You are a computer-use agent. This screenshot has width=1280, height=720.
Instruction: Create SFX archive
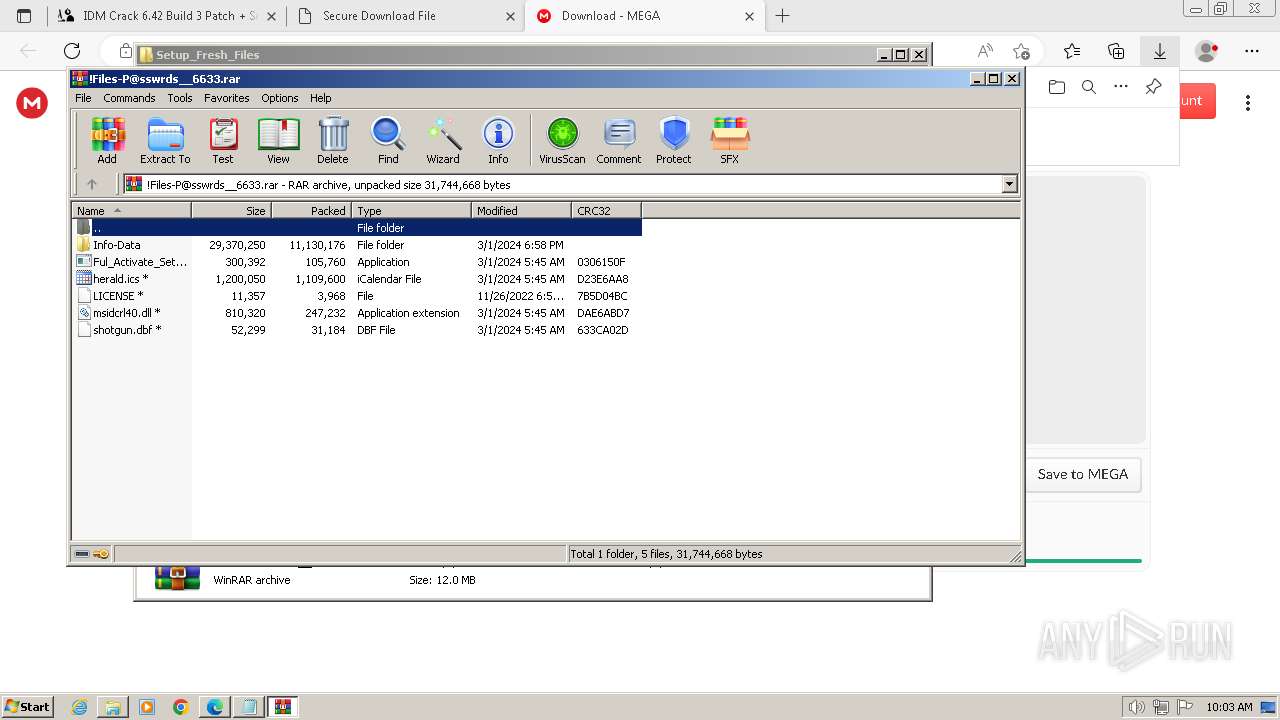click(x=730, y=140)
